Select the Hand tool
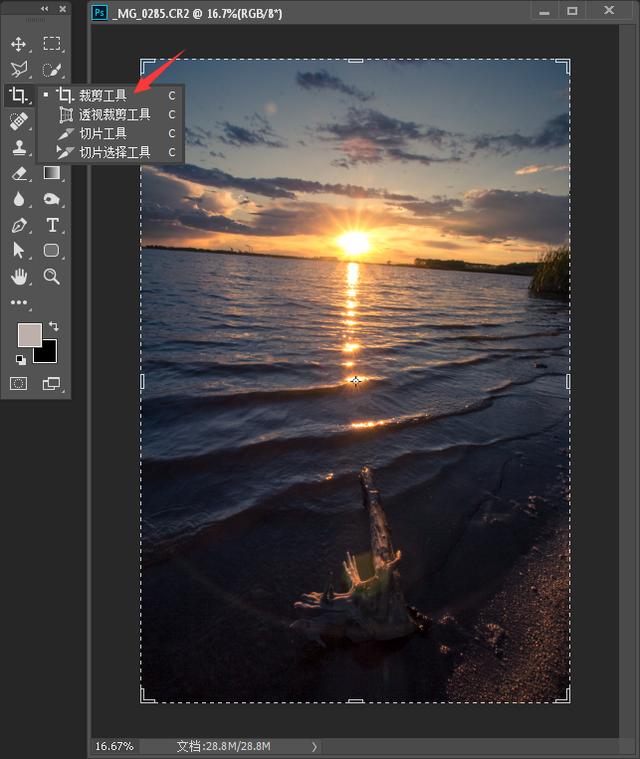 click(18, 277)
